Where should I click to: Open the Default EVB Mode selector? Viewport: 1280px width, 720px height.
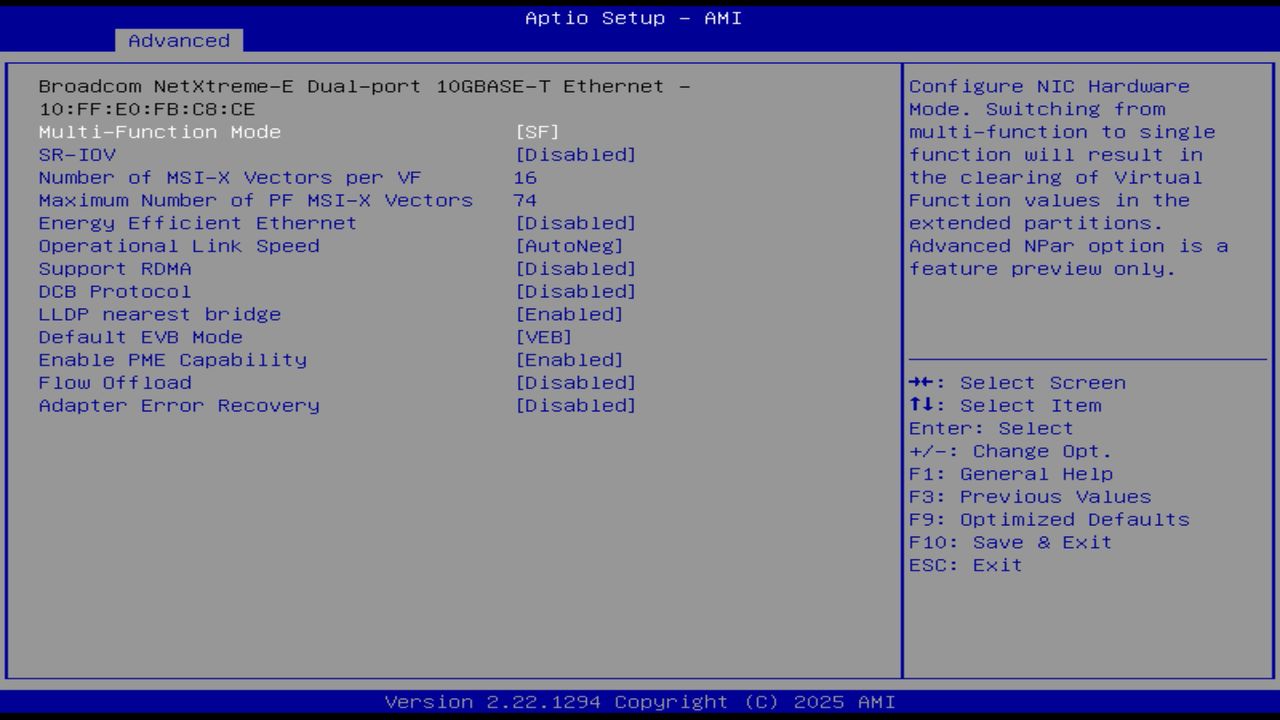(x=140, y=337)
